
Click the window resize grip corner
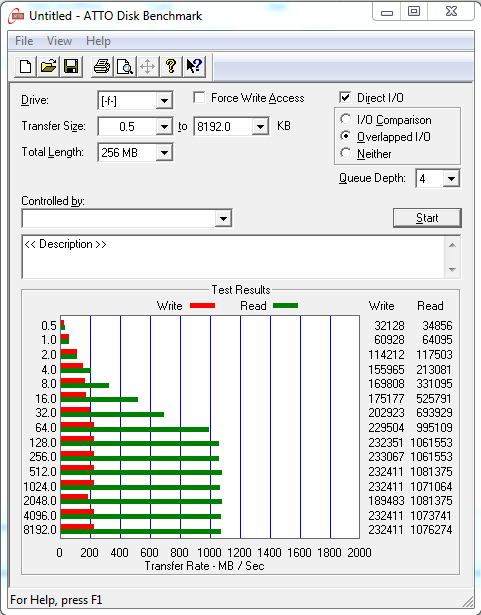coord(468,601)
